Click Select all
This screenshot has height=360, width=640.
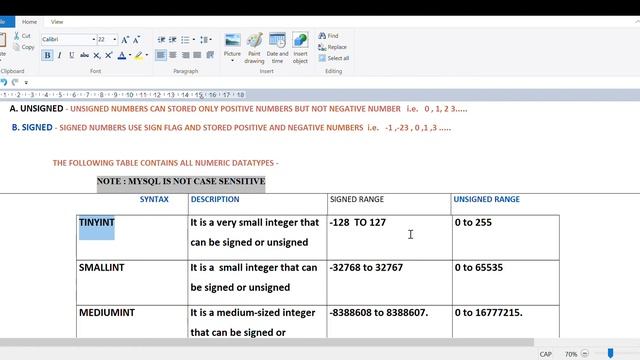pyautogui.click(x=334, y=58)
